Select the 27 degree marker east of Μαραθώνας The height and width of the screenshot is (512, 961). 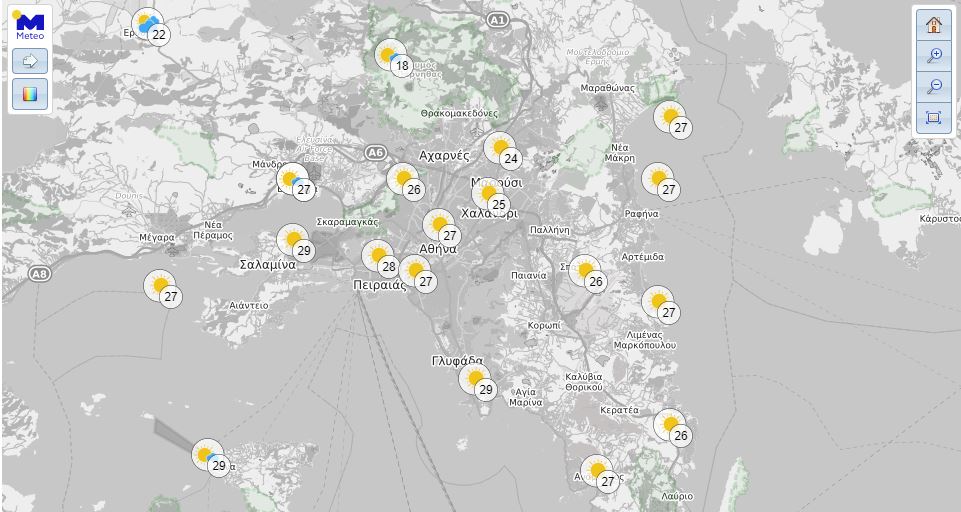[x=671, y=119]
